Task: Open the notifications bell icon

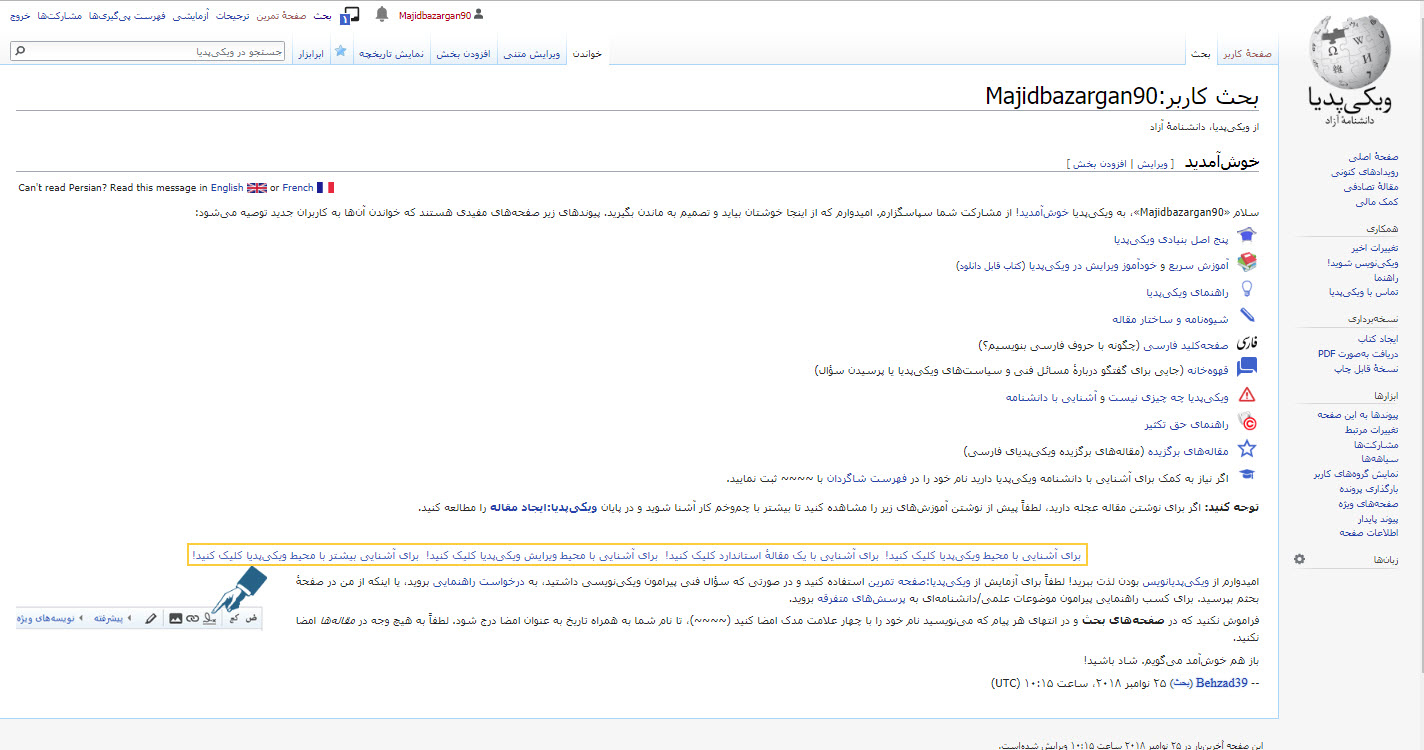Action: pyautogui.click(x=381, y=15)
